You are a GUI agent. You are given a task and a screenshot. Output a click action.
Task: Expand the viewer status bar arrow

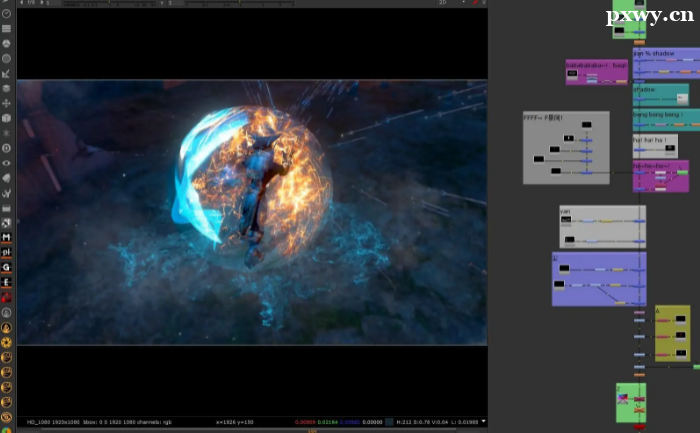(483, 421)
